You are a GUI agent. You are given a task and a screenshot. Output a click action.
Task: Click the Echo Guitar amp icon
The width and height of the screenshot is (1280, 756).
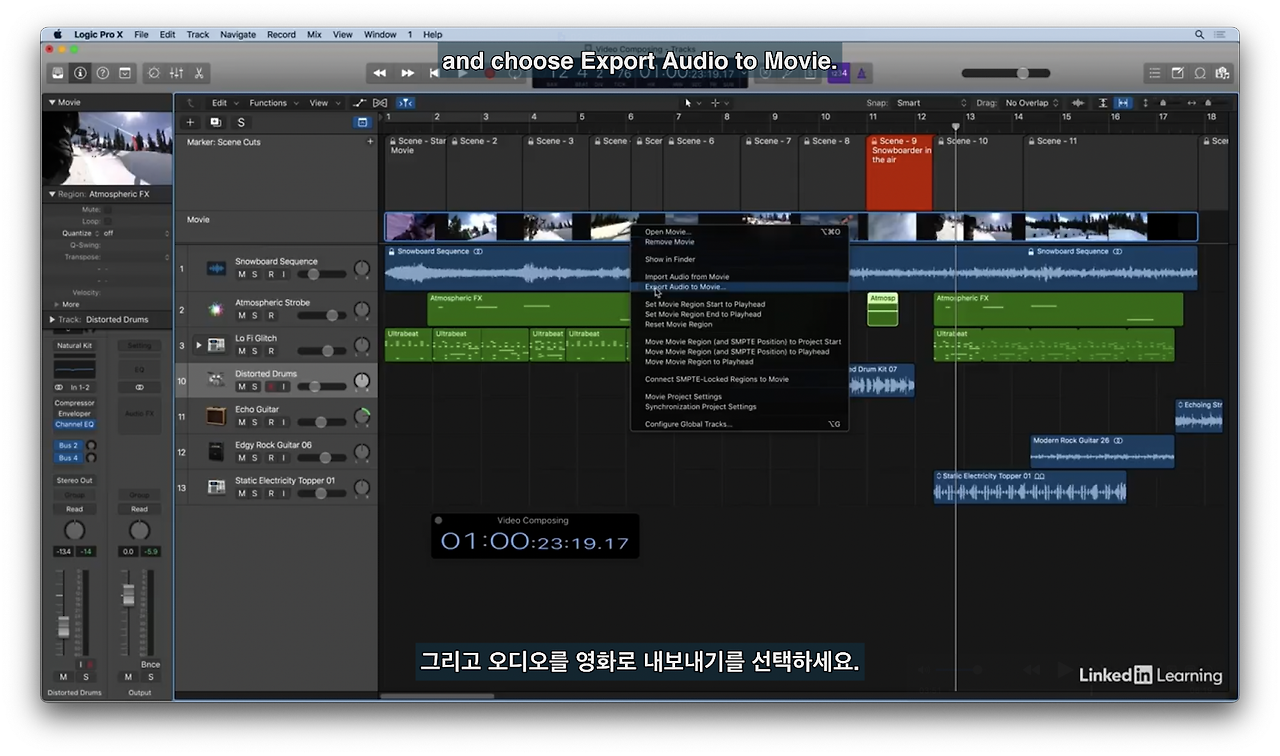(216, 416)
